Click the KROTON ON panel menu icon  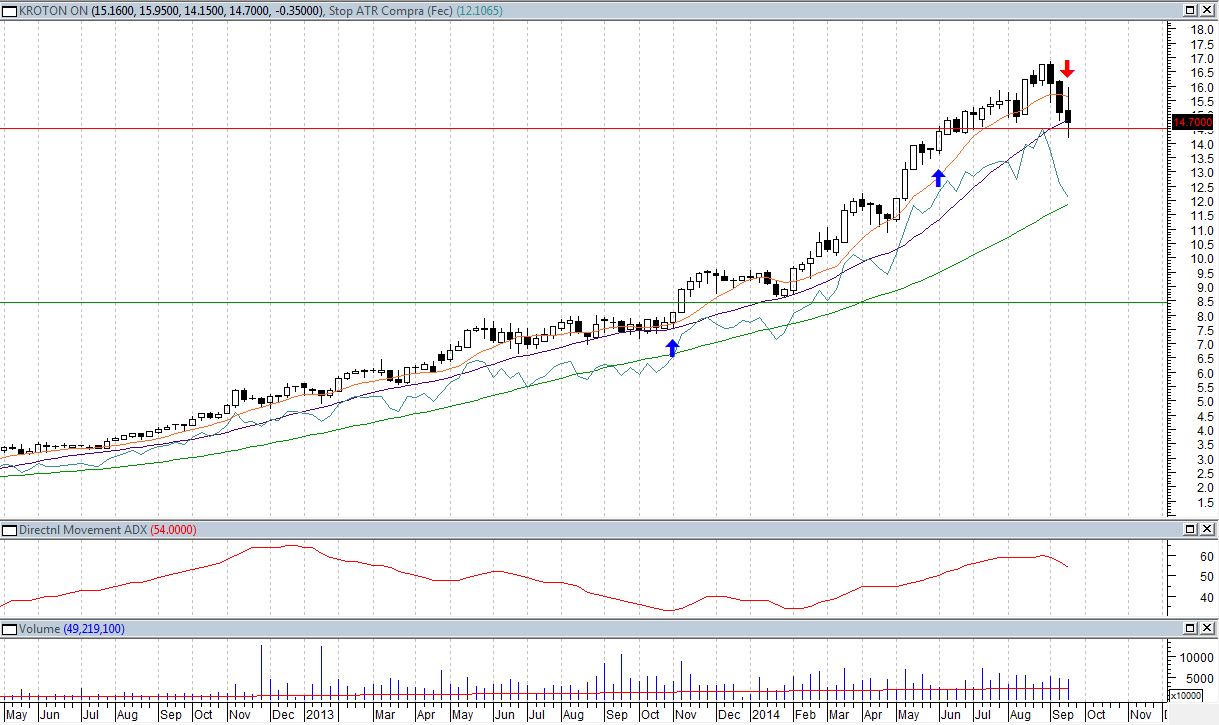pos(10,11)
